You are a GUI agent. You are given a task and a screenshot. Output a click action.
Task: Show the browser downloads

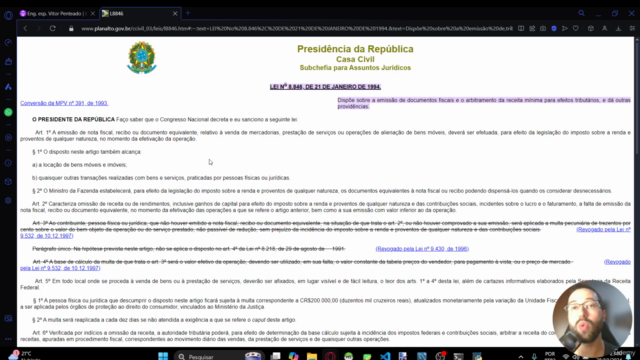tap(618, 29)
